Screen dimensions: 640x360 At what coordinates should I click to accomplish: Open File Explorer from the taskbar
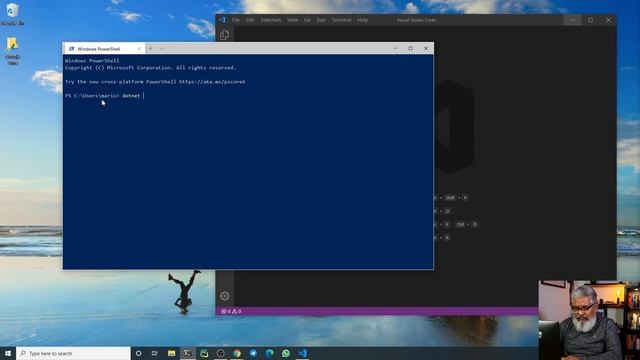(x=171, y=353)
